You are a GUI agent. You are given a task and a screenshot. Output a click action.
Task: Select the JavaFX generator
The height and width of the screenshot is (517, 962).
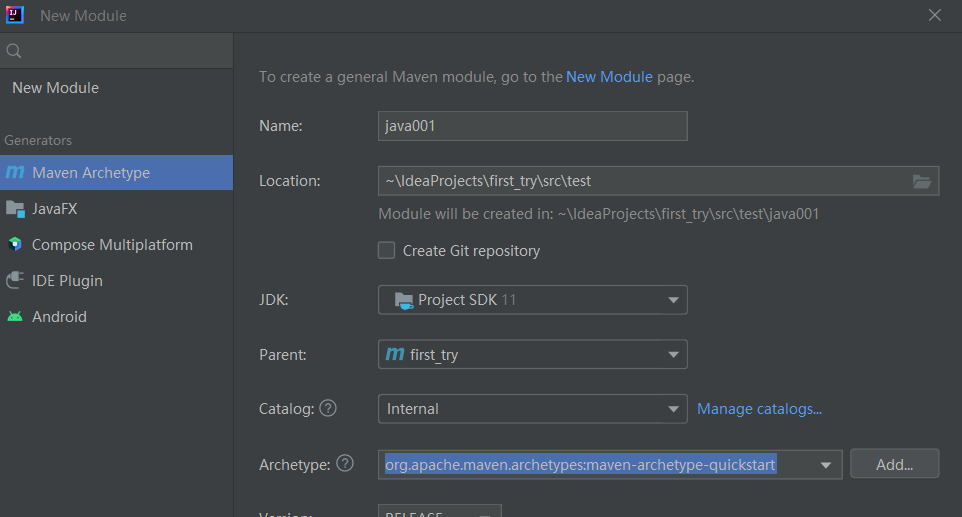(x=117, y=209)
